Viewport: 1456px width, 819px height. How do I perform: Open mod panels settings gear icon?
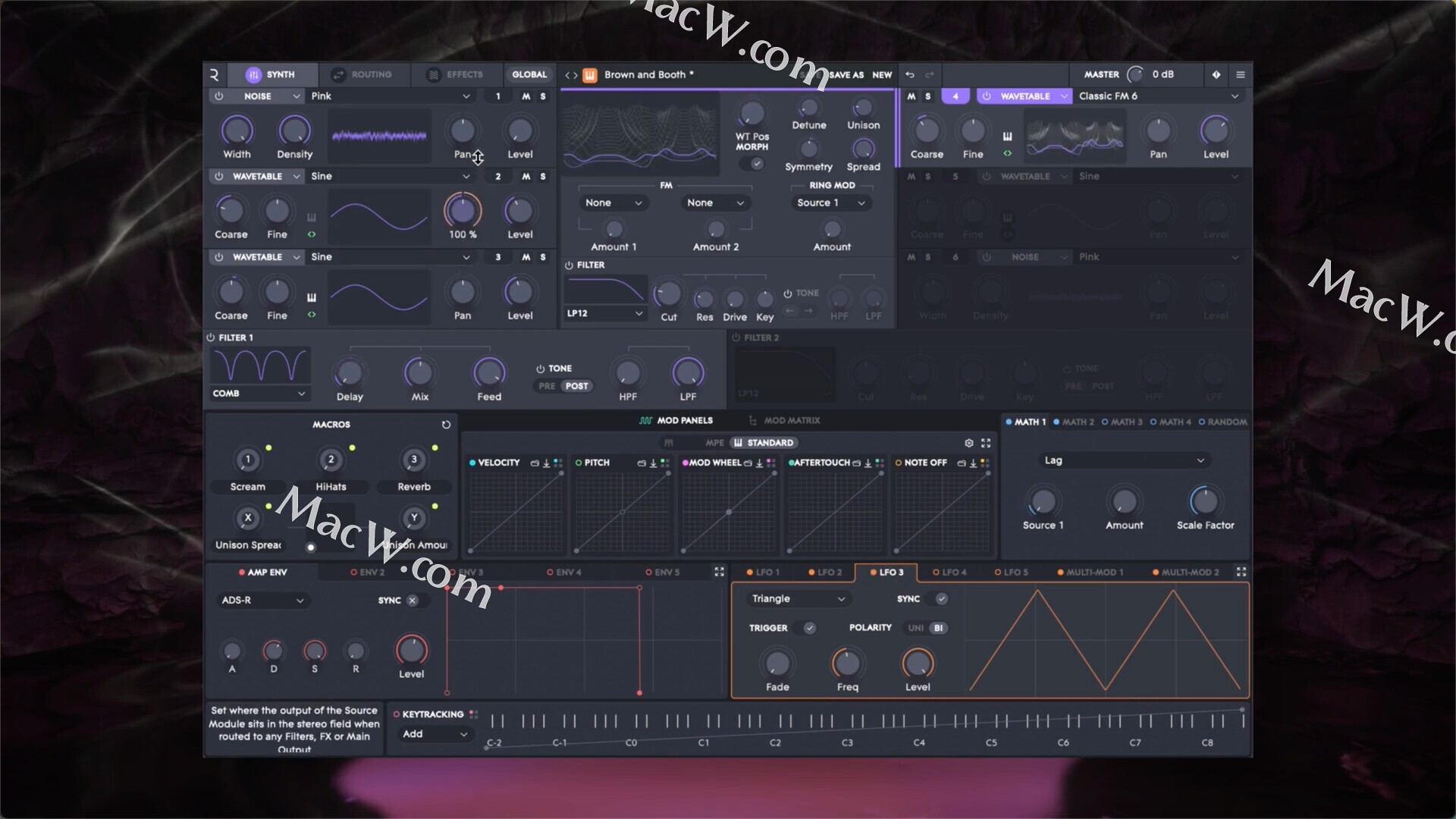click(x=968, y=443)
